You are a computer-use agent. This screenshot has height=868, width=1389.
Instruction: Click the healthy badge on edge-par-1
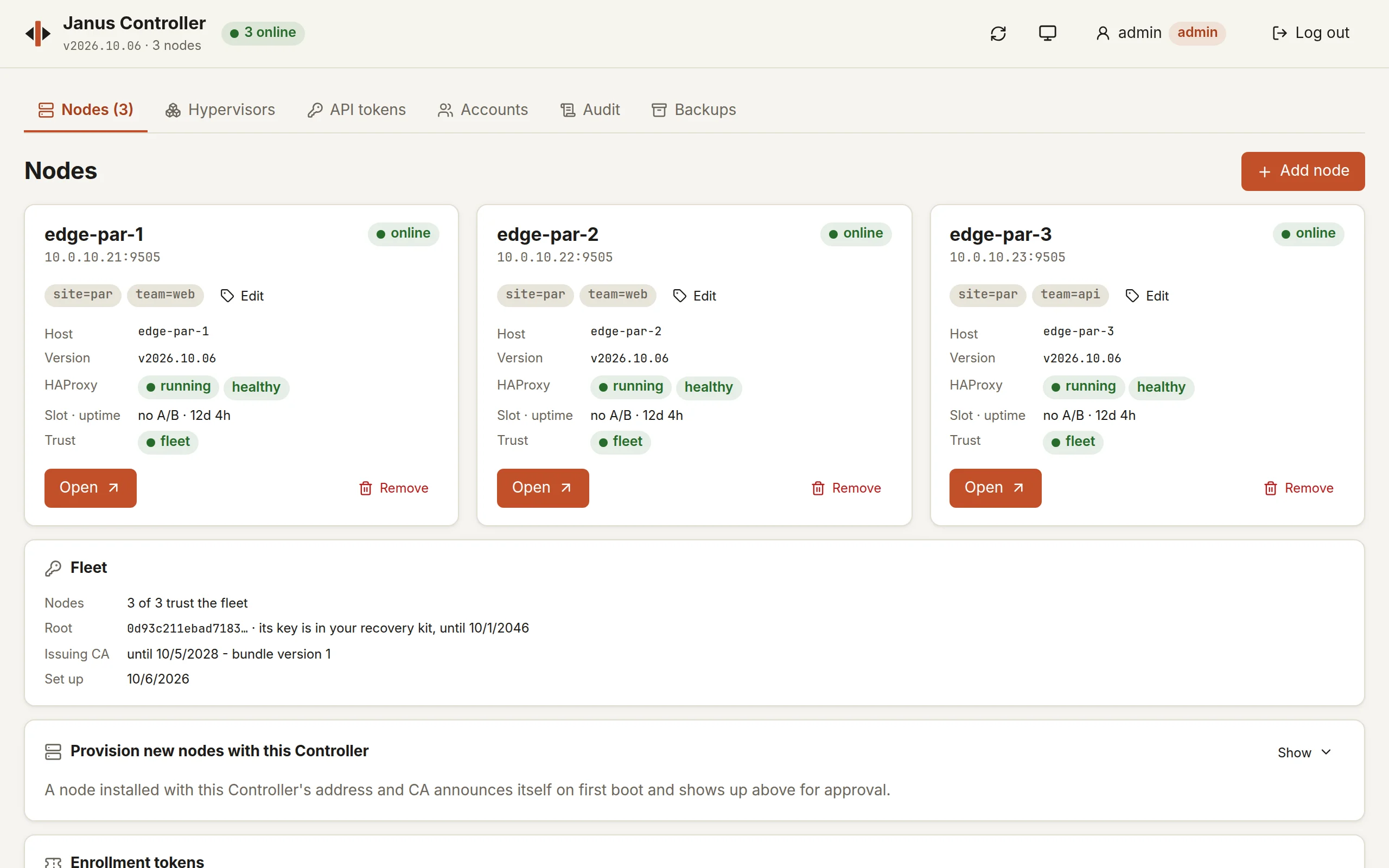(x=256, y=387)
